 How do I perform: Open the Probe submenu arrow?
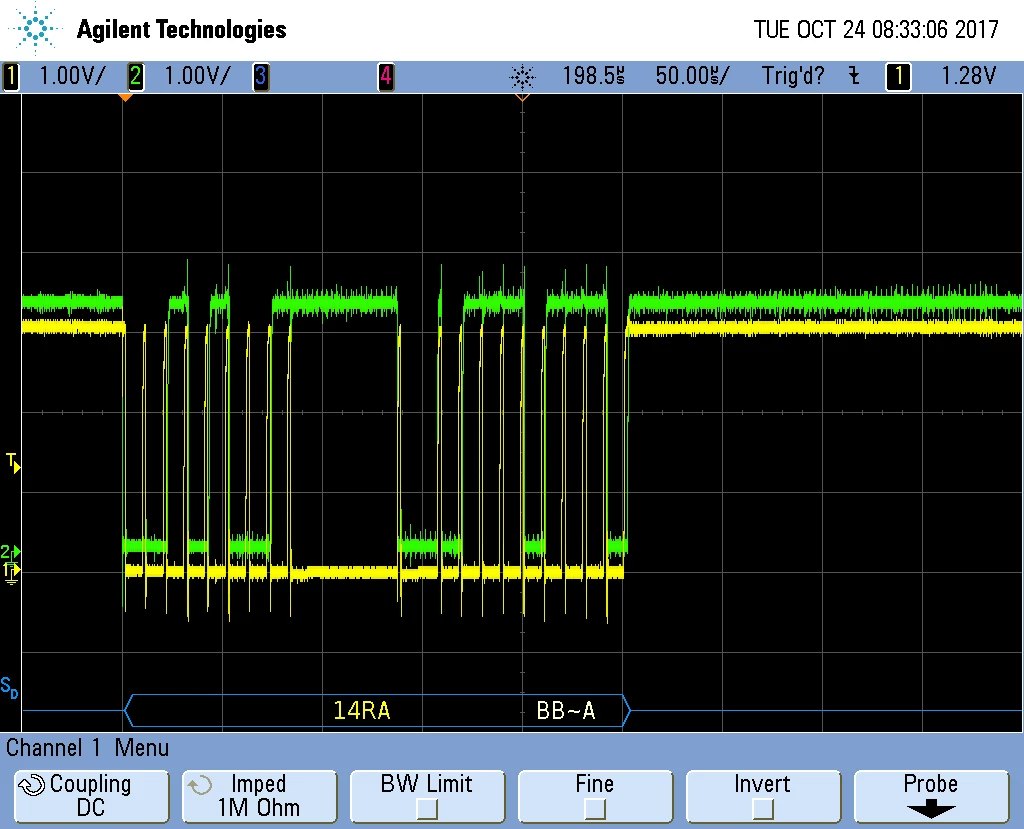pyautogui.click(x=931, y=810)
